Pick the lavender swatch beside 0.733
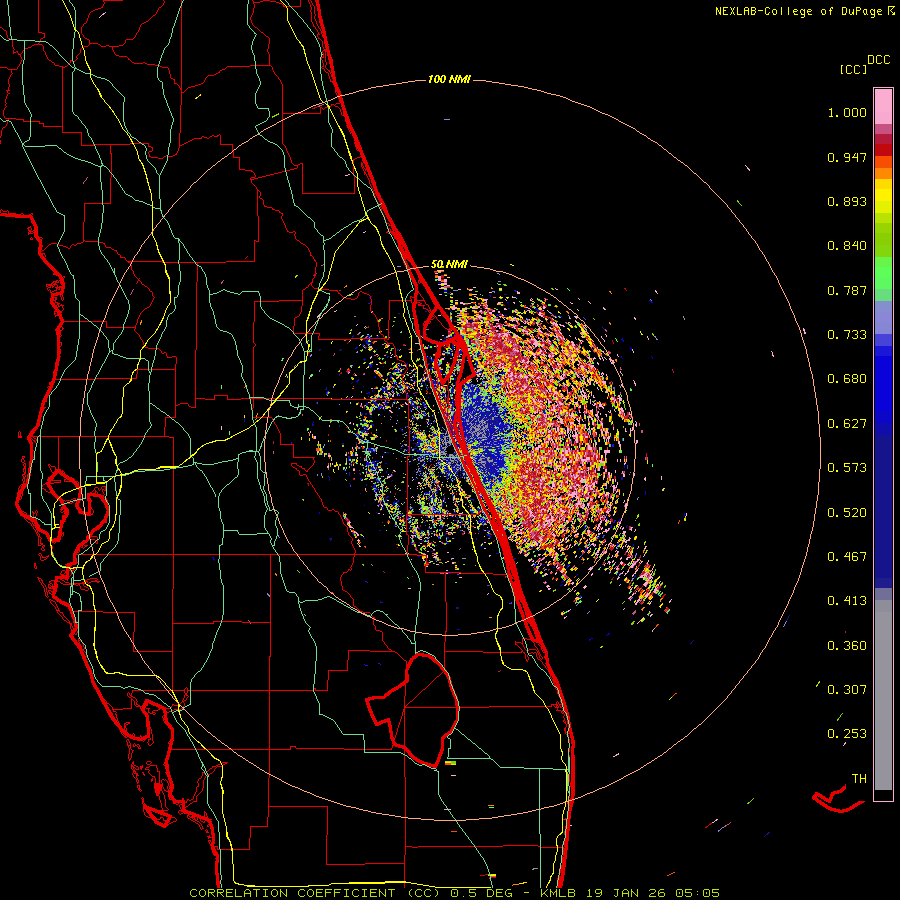This screenshot has height=900, width=900. click(x=883, y=318)
